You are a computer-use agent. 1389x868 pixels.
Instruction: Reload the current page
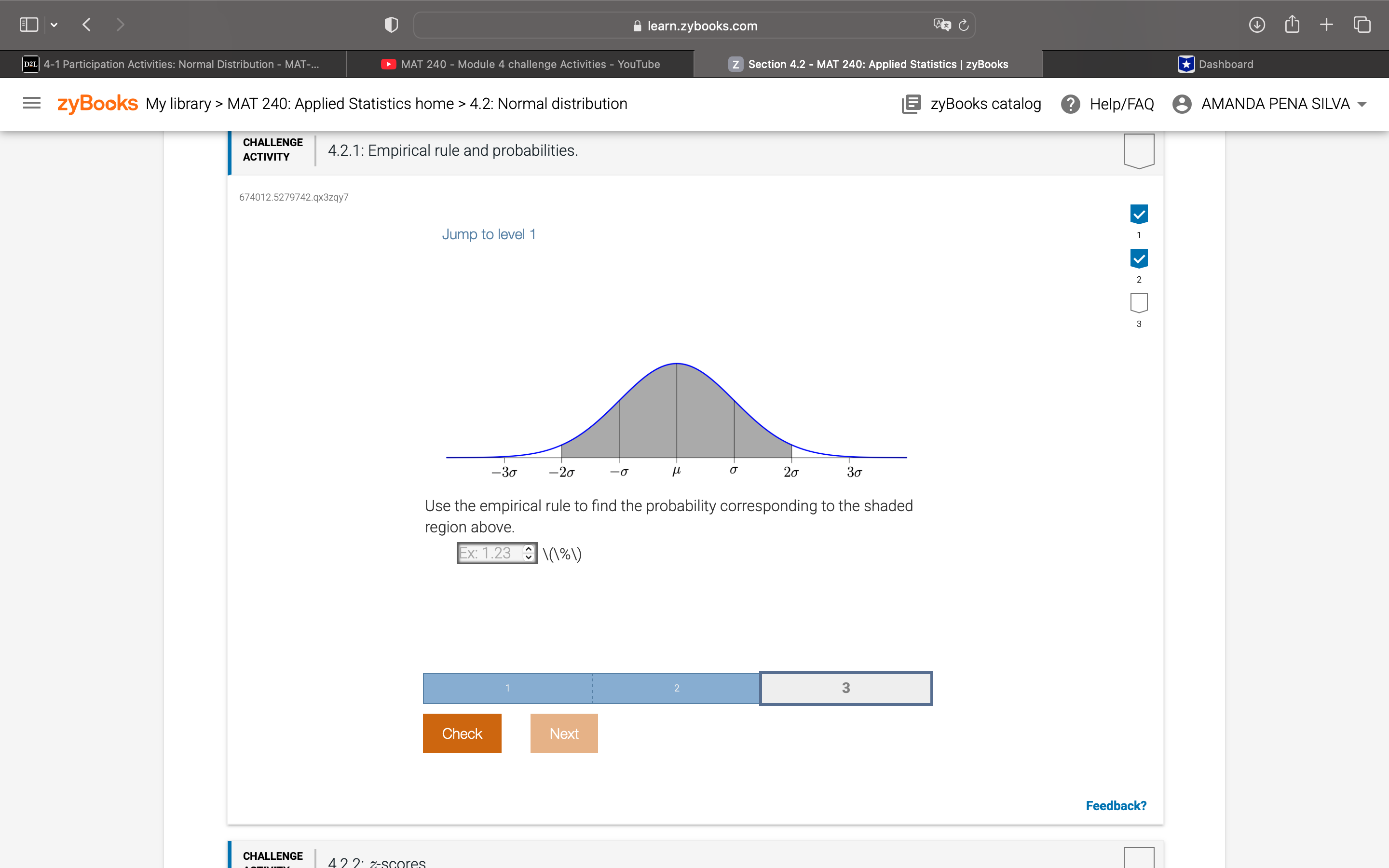pyautogui.click(x=963, y=25)
